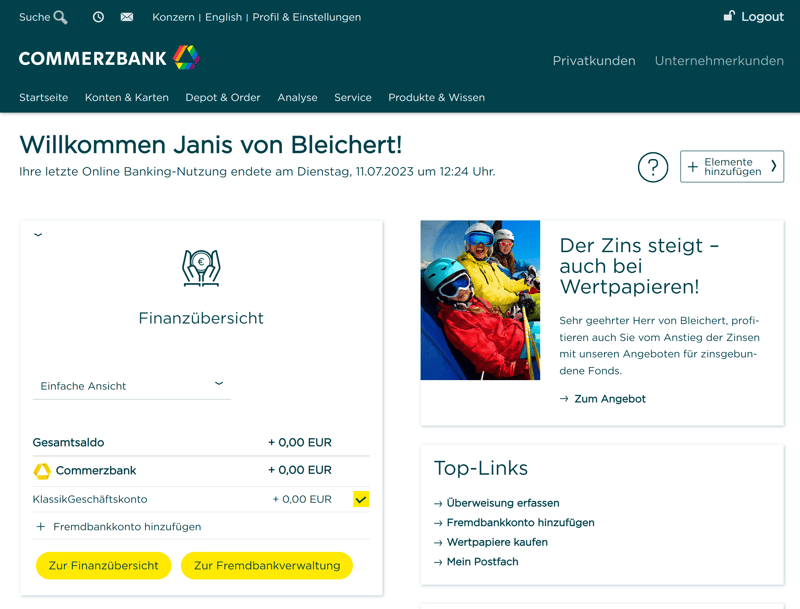Click plus icon for Fremdbankkonto hinzufügen
Viewport: 800px width, 609px height.
pos(41,527)
